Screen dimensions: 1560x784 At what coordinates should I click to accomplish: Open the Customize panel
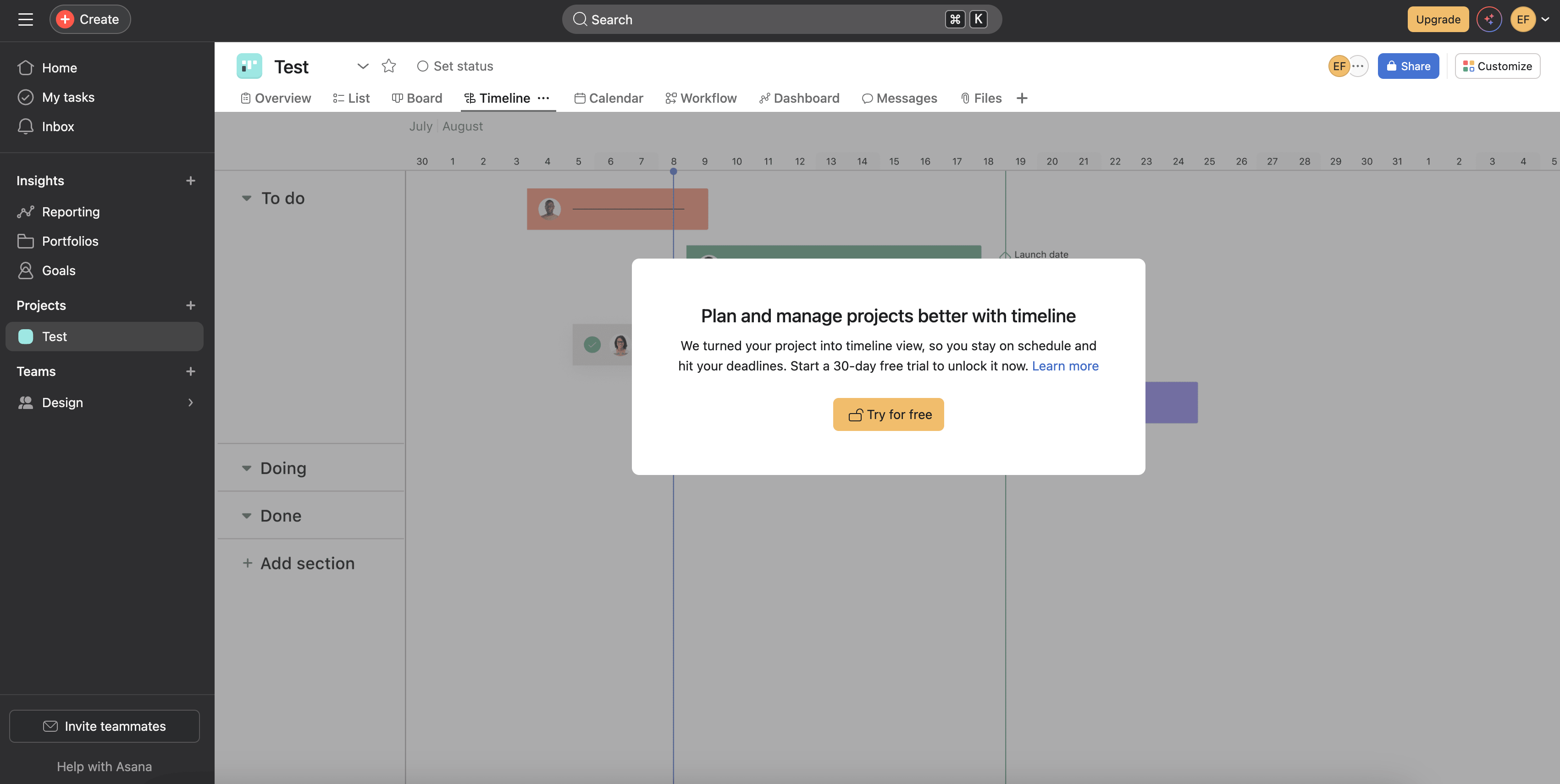point(1497,66)
